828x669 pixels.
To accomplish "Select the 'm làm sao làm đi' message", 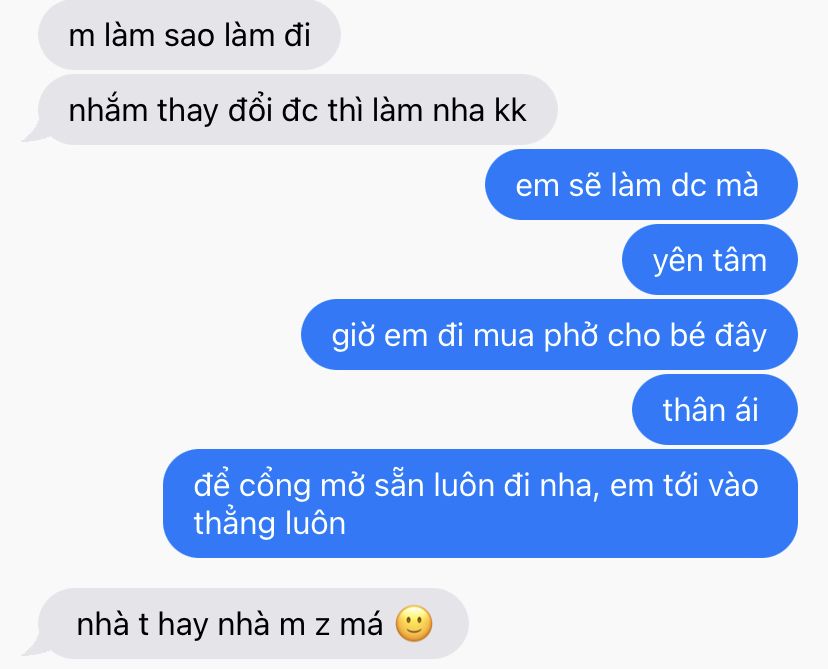I will click(x=189, y=35).
